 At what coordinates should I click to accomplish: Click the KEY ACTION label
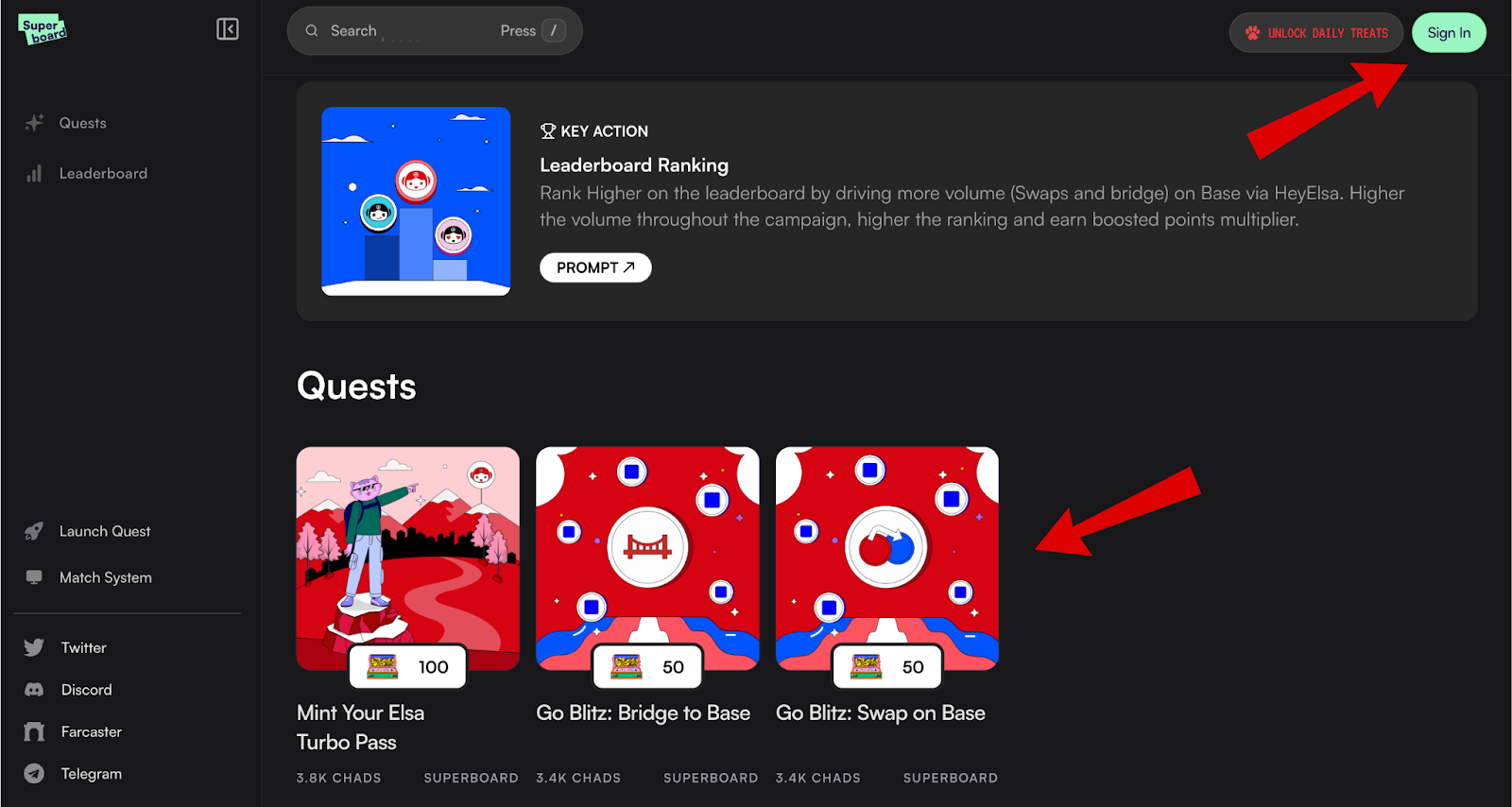click(605, 131)
